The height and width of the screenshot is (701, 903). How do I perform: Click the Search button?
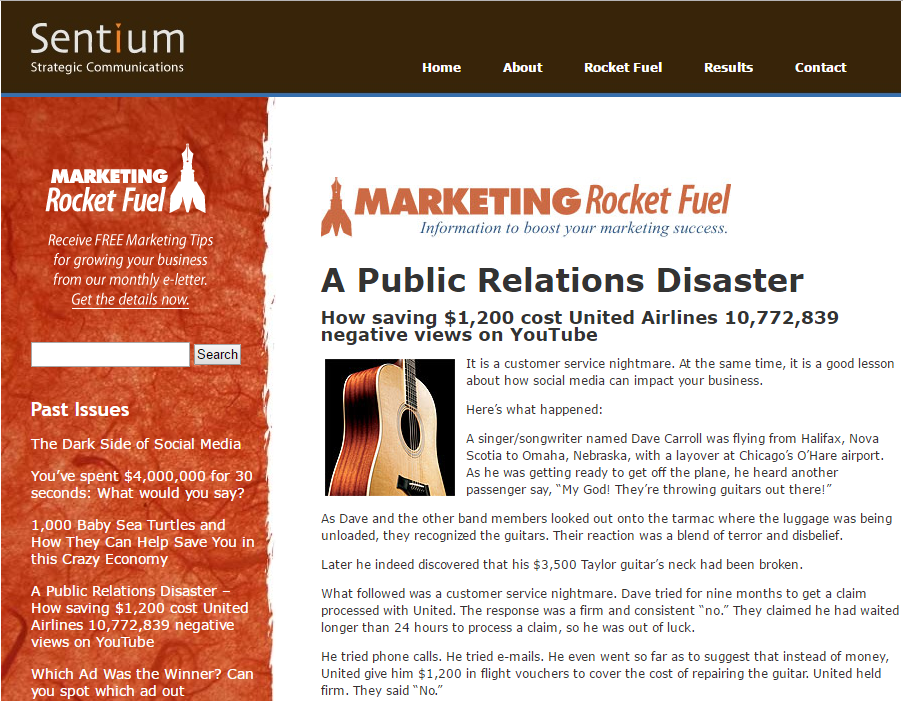tap(217, 354)
